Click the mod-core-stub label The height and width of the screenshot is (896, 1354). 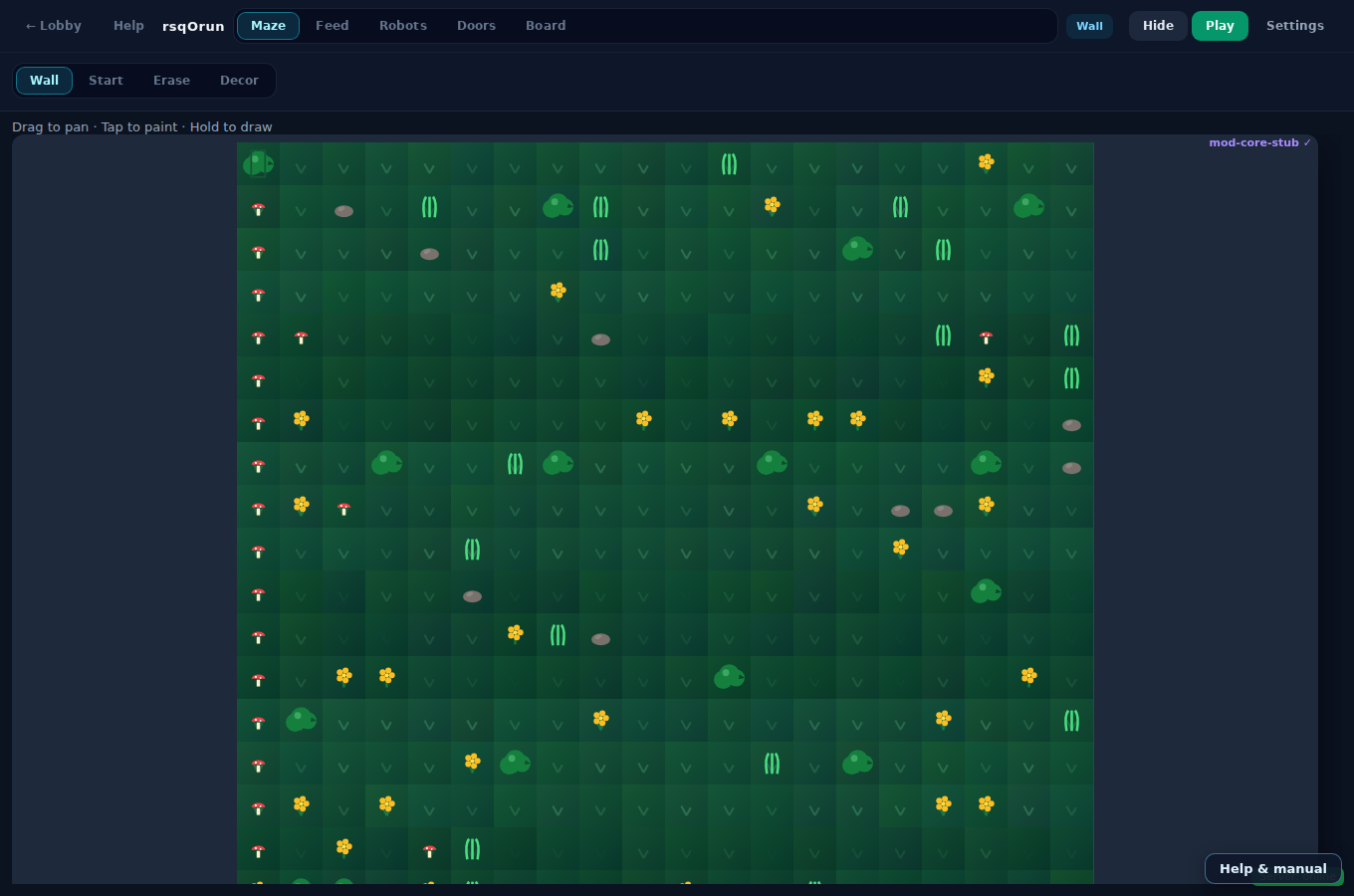point(1259,143)
